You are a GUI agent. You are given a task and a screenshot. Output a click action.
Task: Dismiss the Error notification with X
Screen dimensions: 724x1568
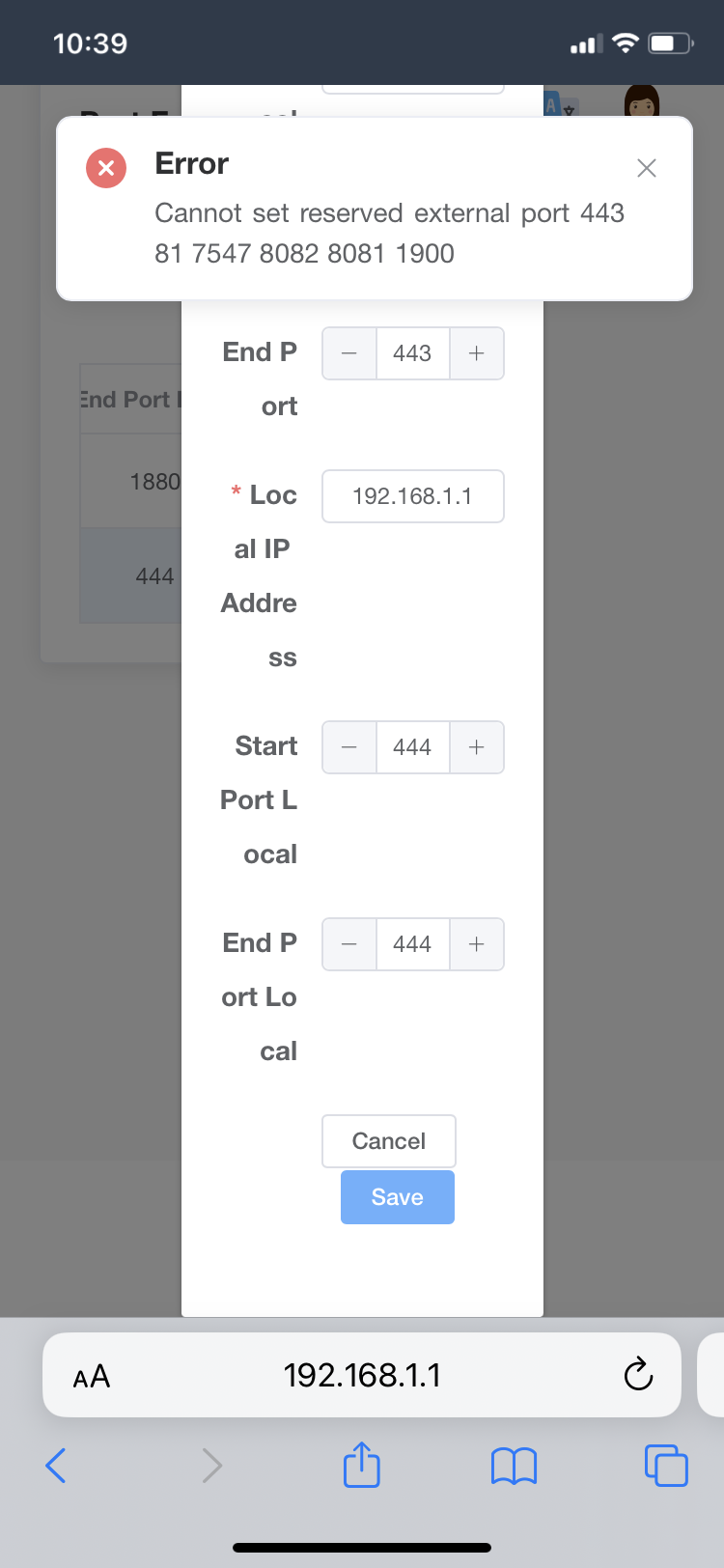pos(647,168)
